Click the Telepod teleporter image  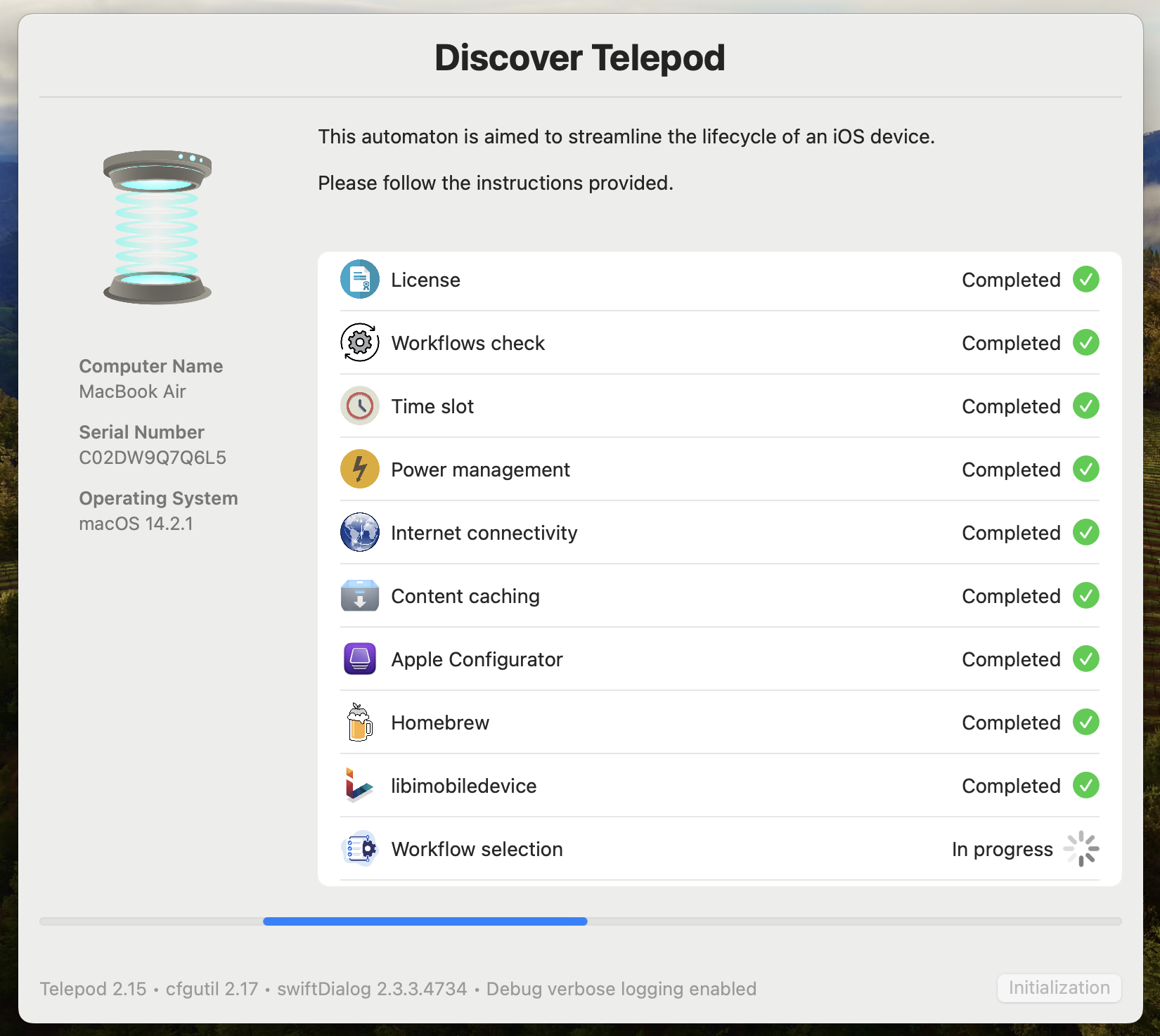(x=157, y=227)
